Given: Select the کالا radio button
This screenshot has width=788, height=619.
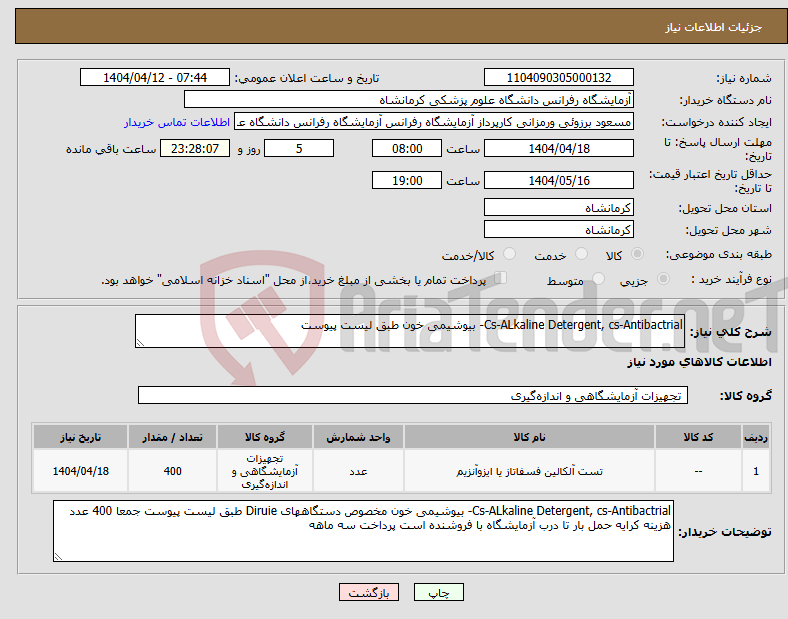Looking at the screenshot, I should [x=637, y=254].
